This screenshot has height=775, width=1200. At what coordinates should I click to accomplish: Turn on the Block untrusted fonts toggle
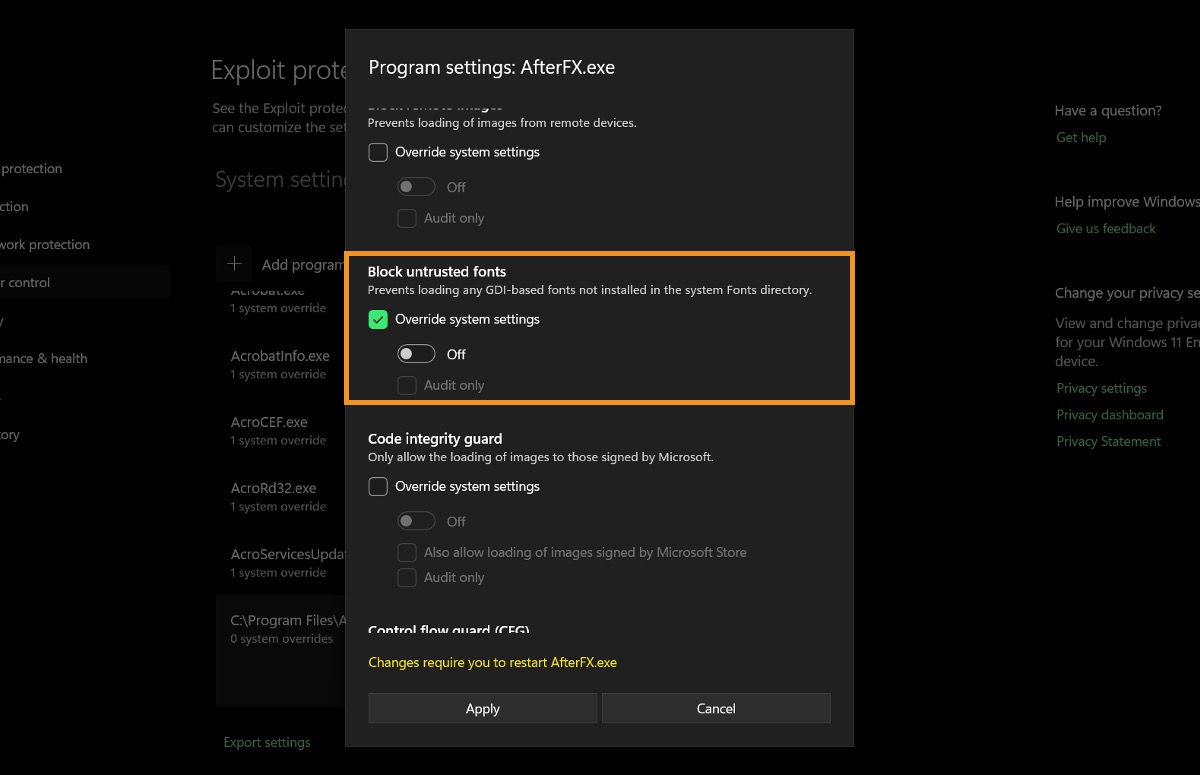415,353
